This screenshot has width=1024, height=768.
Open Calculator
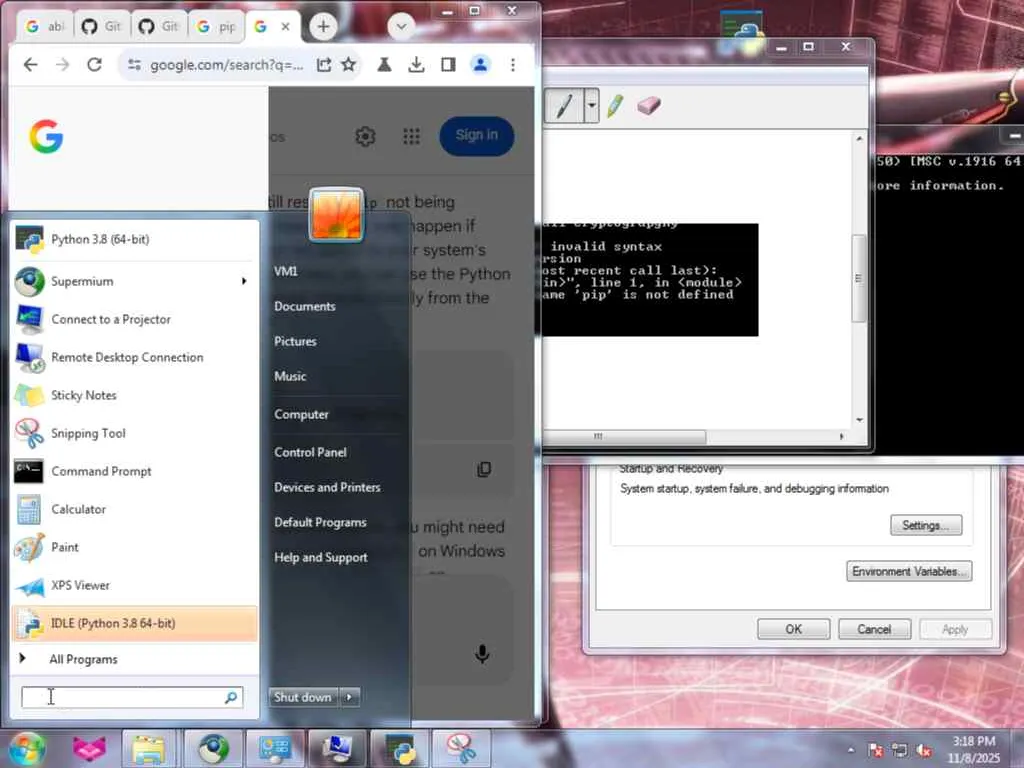[134, 509]
